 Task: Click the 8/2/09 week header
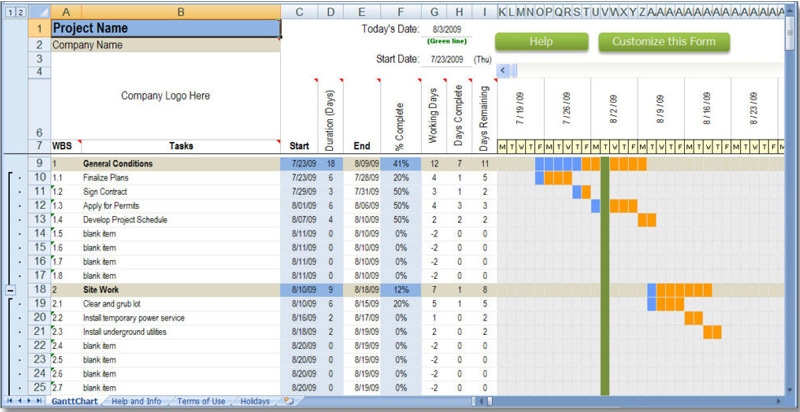614,109
